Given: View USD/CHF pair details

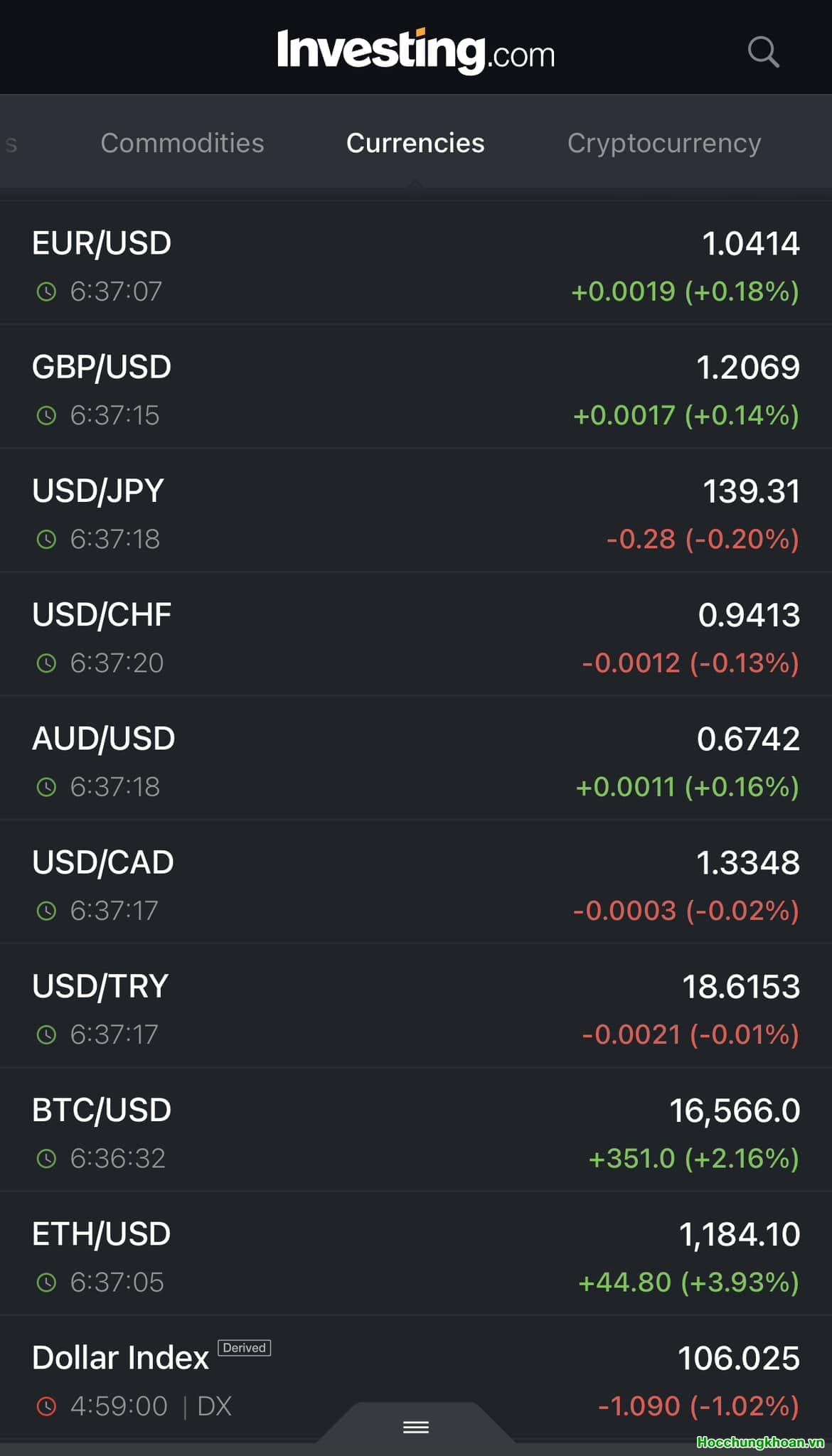Looking at the screenshot, I should 102,615.
